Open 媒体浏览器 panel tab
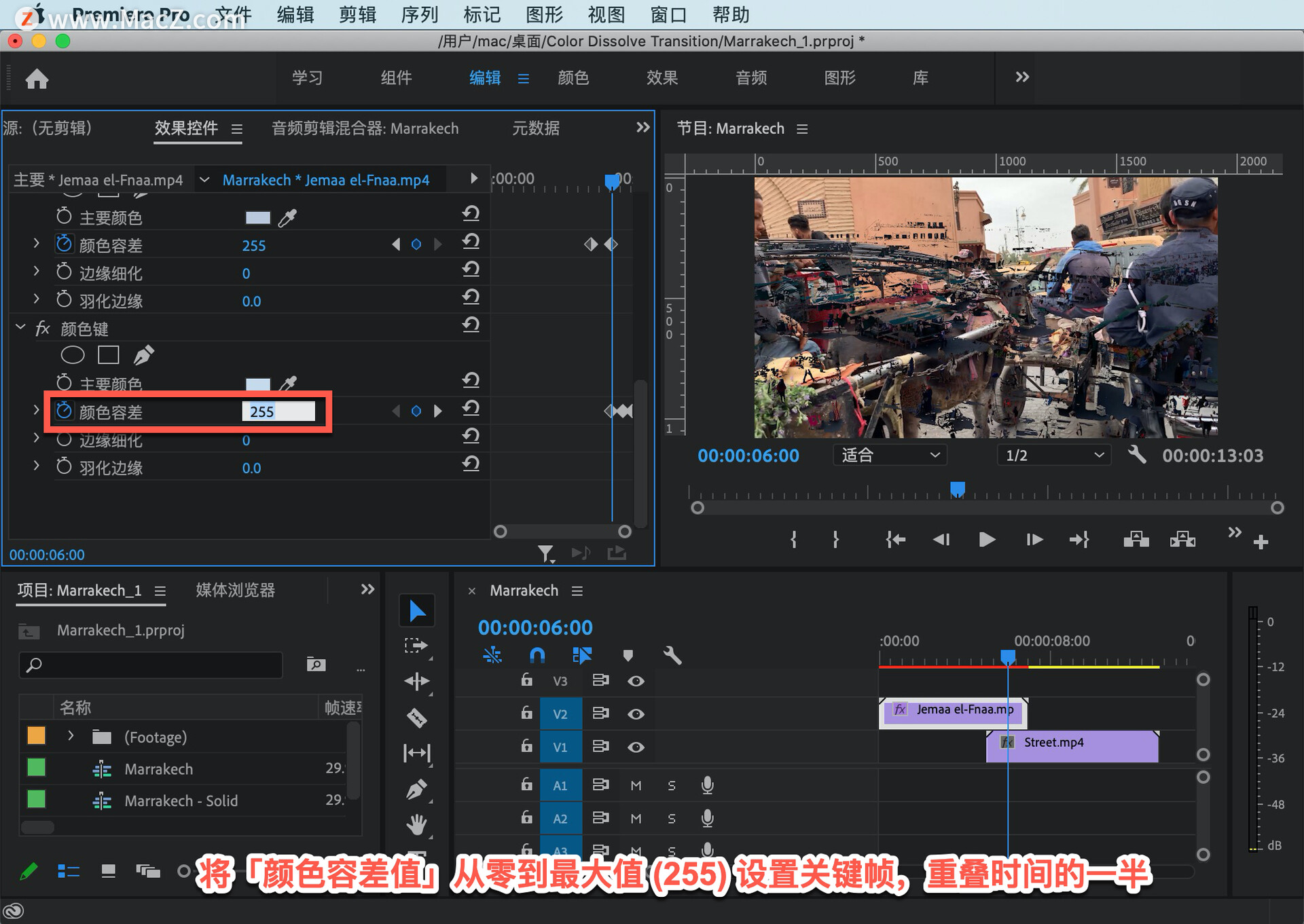1304x924 pixels. pyautogui.click(x=235, y=590)
